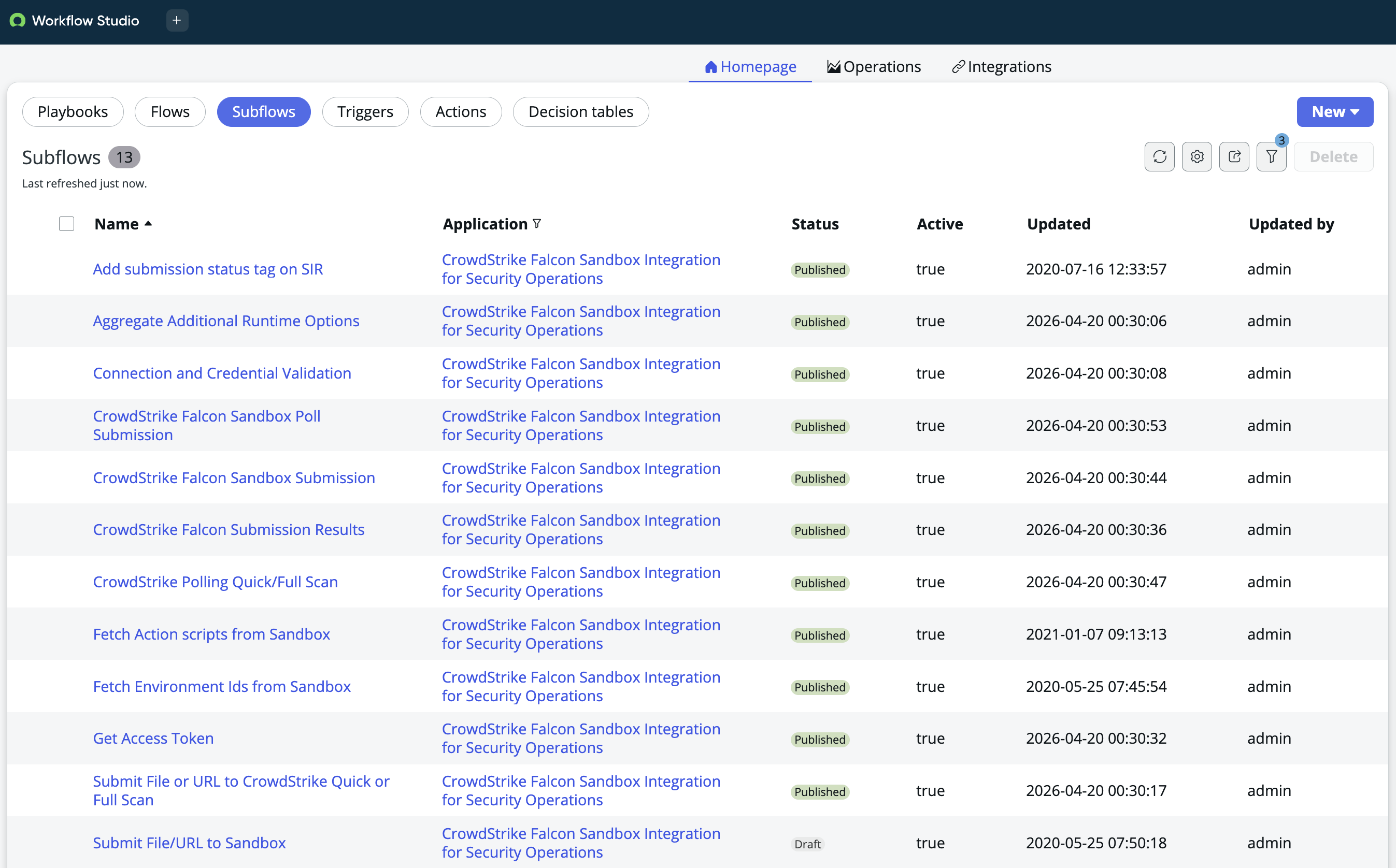Click date 2020-07-16 12:33:57
Viewport: 1396px width, 868px height.
pos(1096,269)
